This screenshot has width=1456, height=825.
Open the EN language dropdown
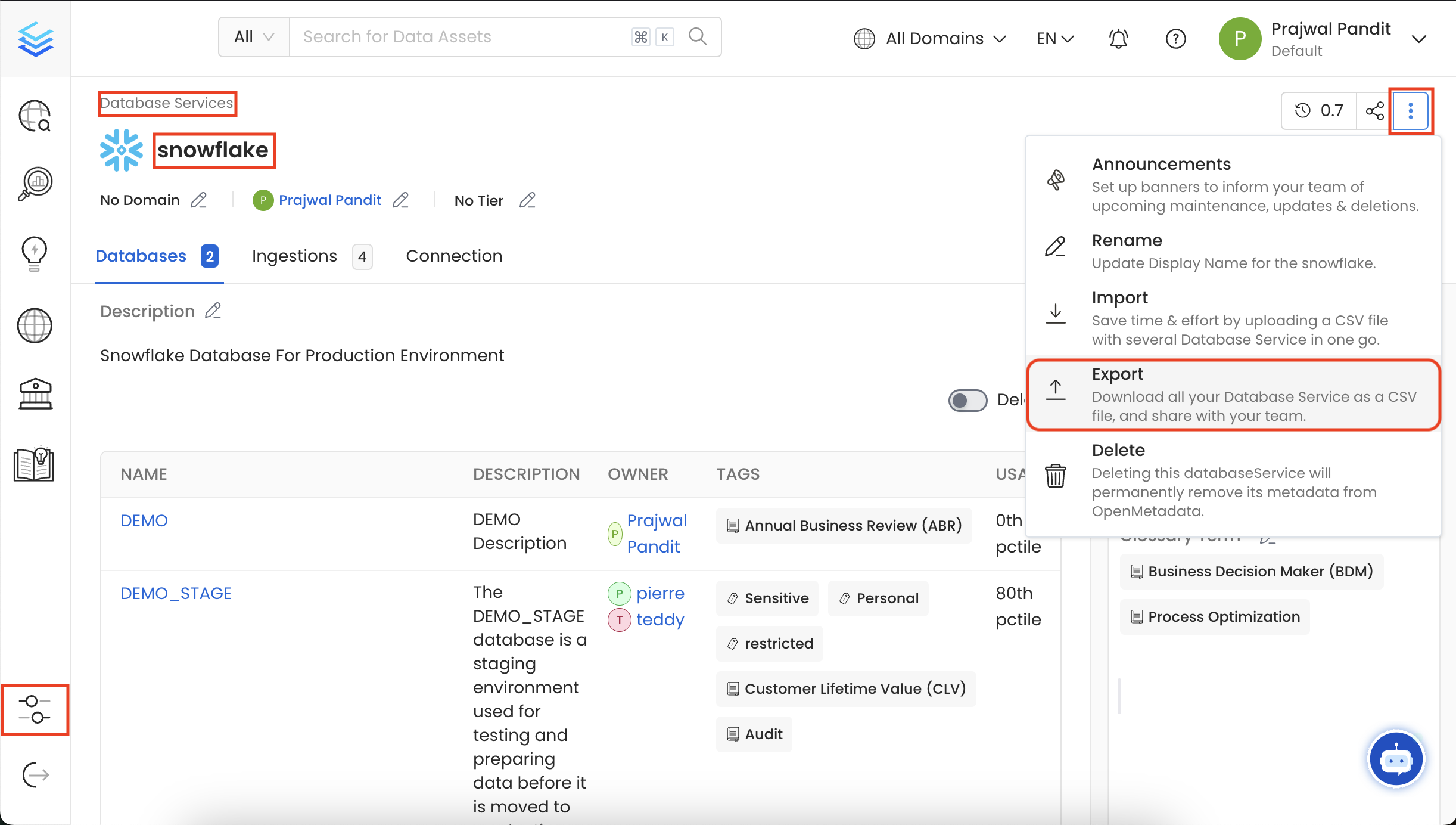point(1054,38)
